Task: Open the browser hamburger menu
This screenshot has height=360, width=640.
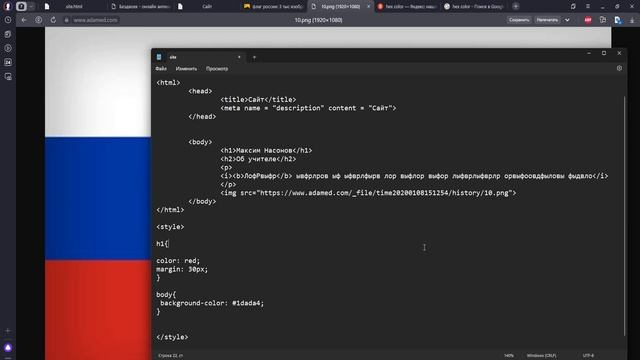Action: pyautogui.click(x=588, y=7)
